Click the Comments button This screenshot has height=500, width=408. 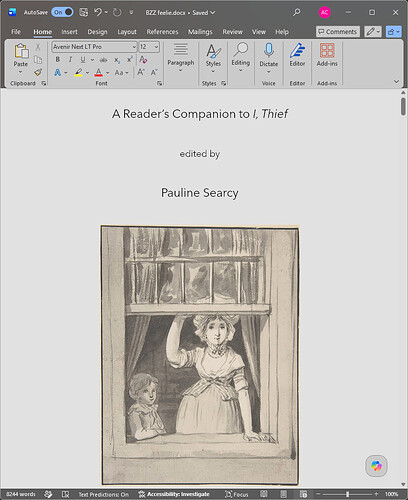coord(338,32)
